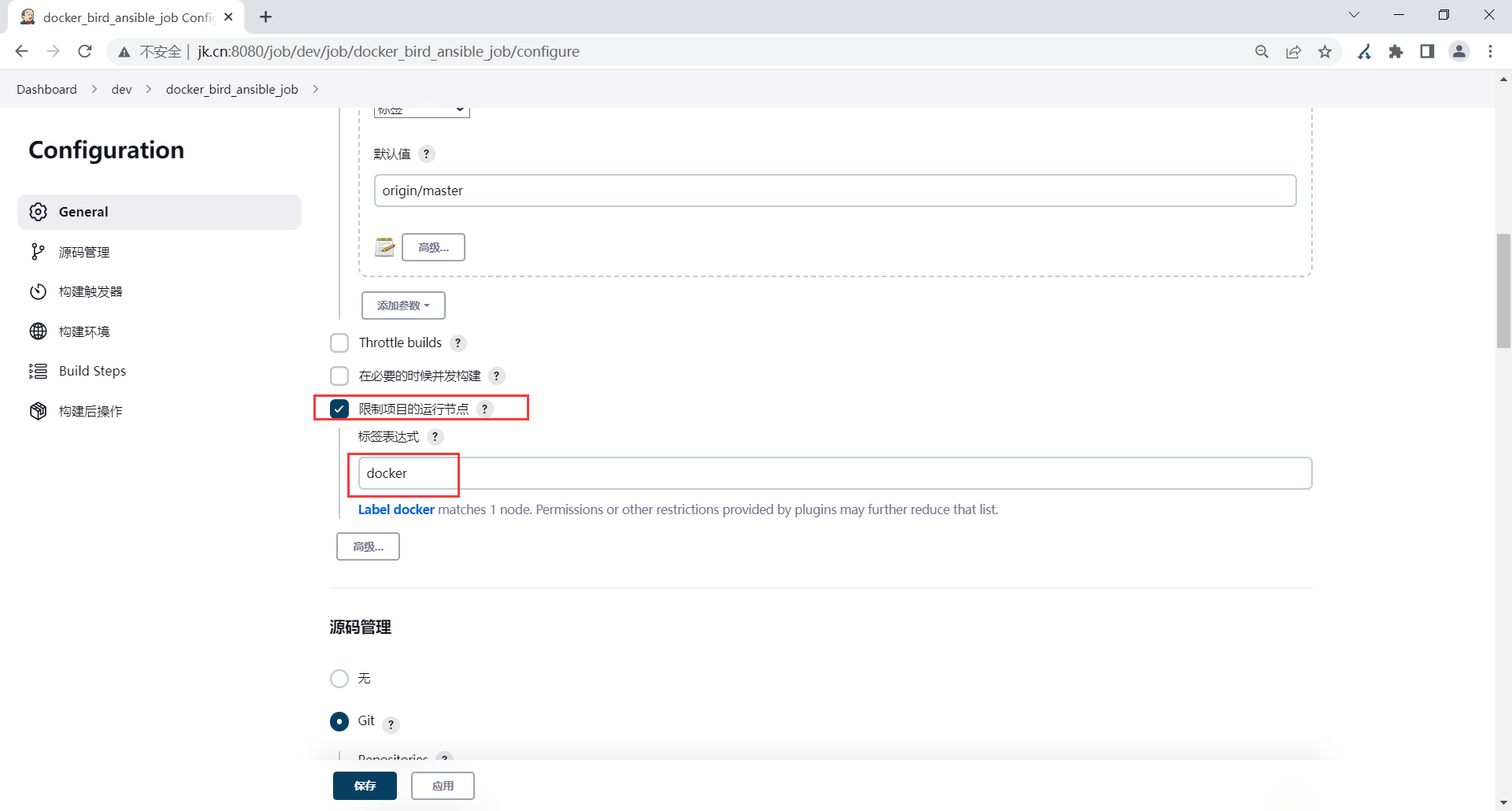Go to General section in sidebar
Screen dimensions: 1512x811
(x=159, y=212)
